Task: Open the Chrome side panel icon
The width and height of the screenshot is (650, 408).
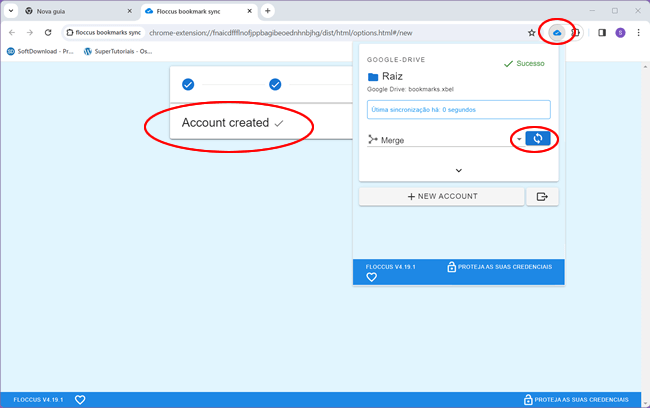Action: [x=601, y=33]
